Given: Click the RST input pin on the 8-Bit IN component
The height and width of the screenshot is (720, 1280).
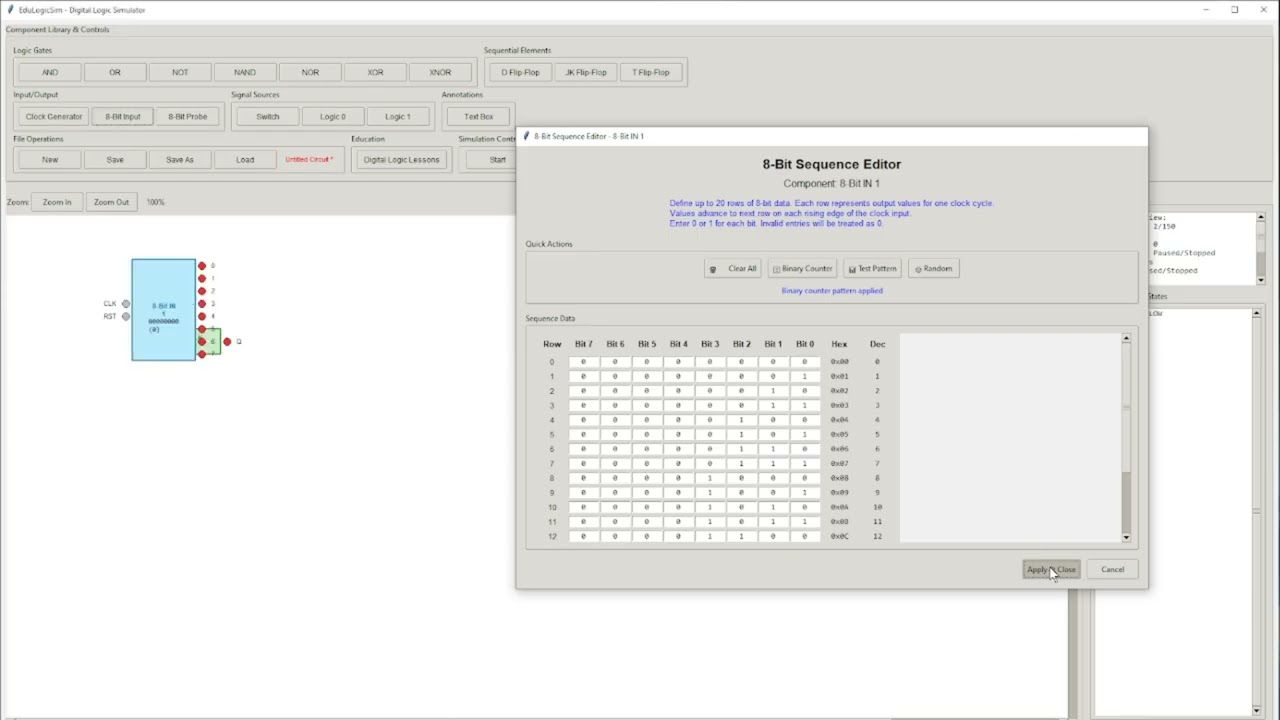Looking at the screenshot, I should click(x=126, y=317).
